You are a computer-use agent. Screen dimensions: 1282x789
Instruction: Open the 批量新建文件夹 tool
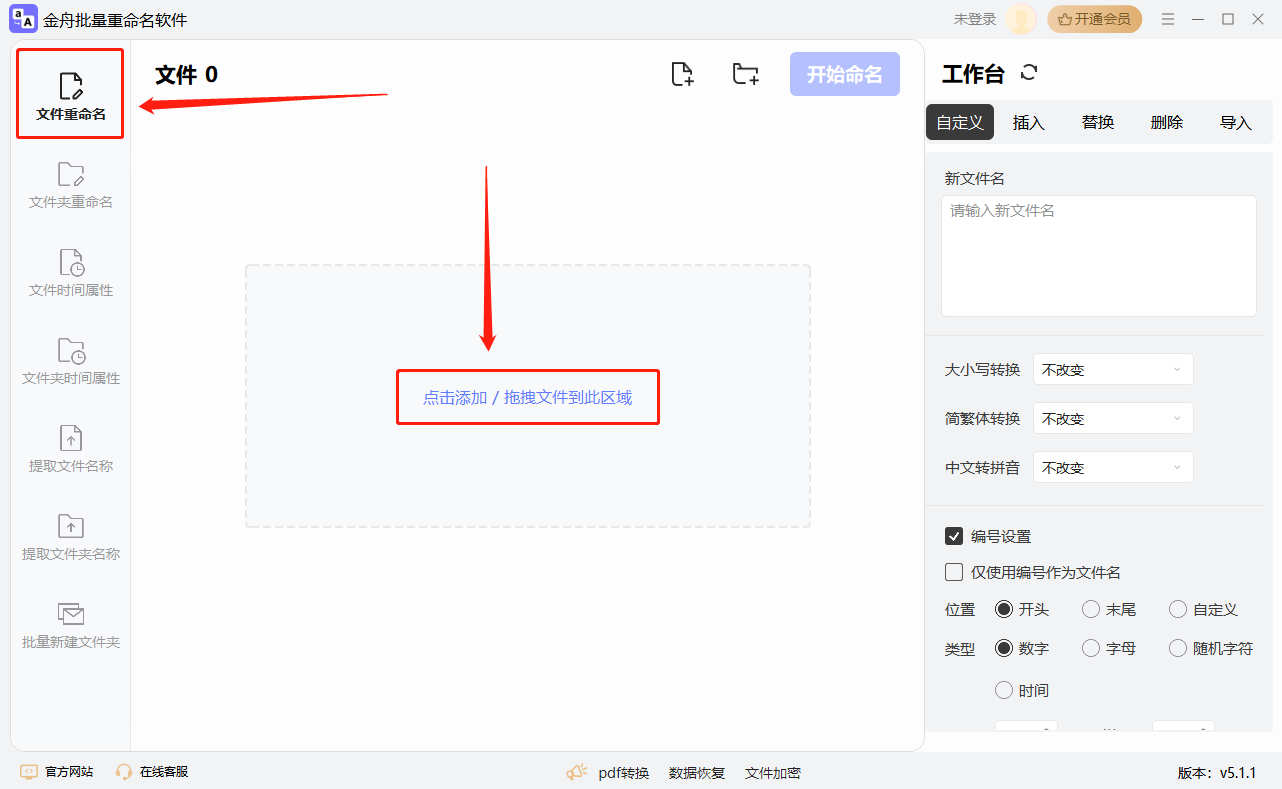pos(71,625)
